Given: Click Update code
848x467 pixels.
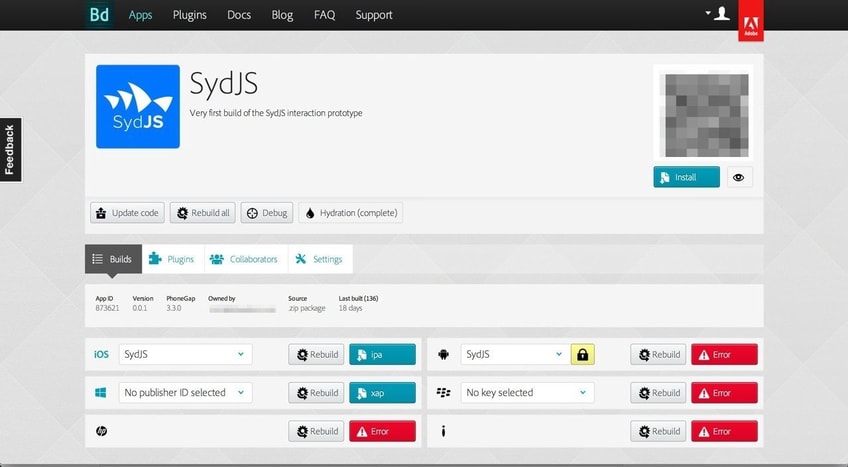Looking at the screenshot, I should [127, 213].
